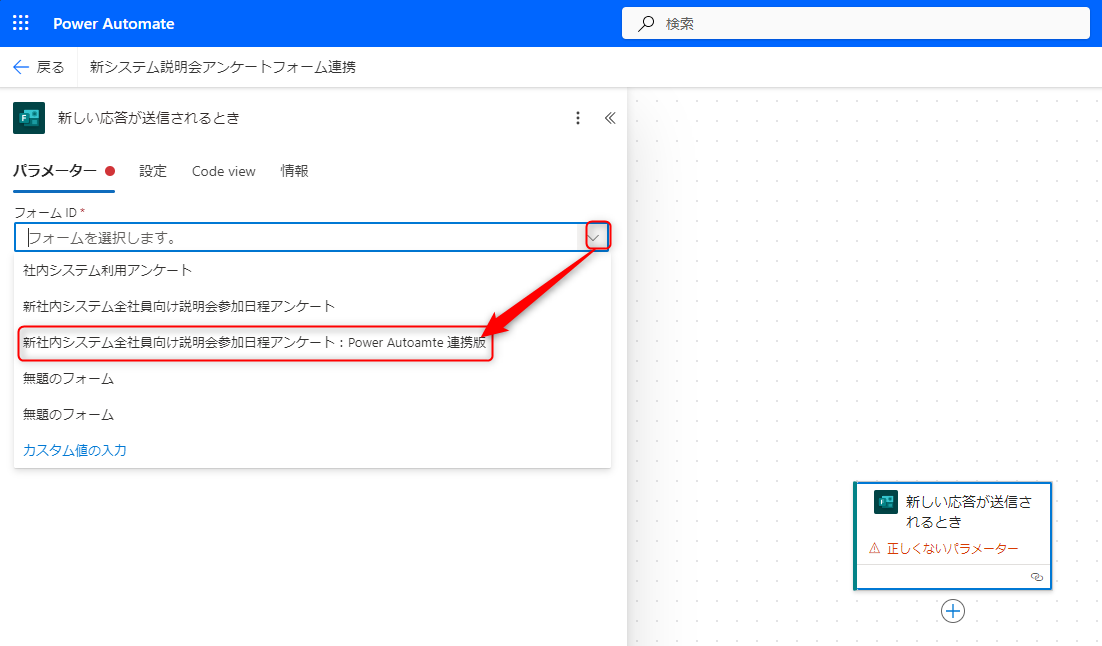Click the flow name 新システム説明会アンケートフォーム連携
The height and width of the screenshot is (646, 1102).
[223, 67]
